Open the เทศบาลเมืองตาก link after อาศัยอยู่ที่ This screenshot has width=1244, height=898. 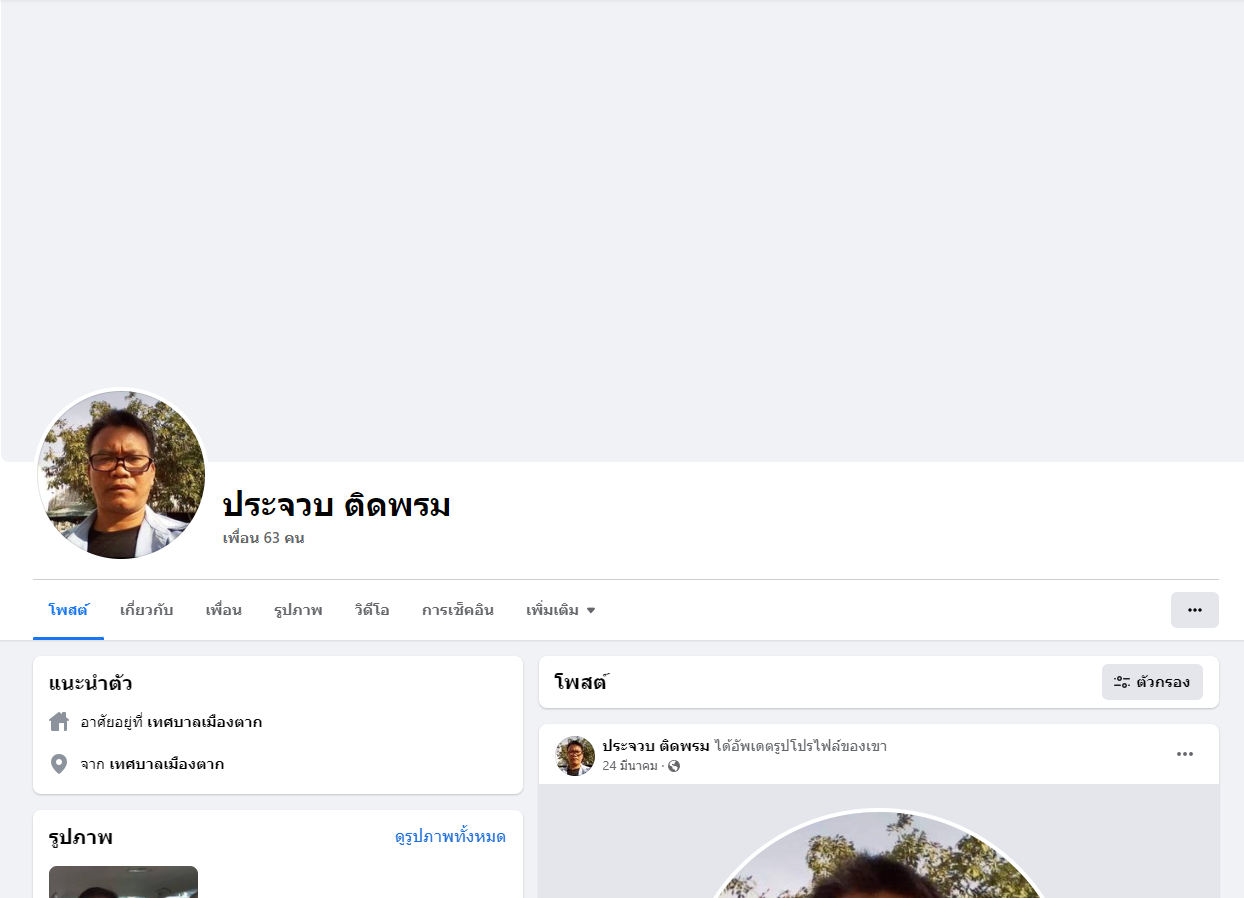pos(205,722)
